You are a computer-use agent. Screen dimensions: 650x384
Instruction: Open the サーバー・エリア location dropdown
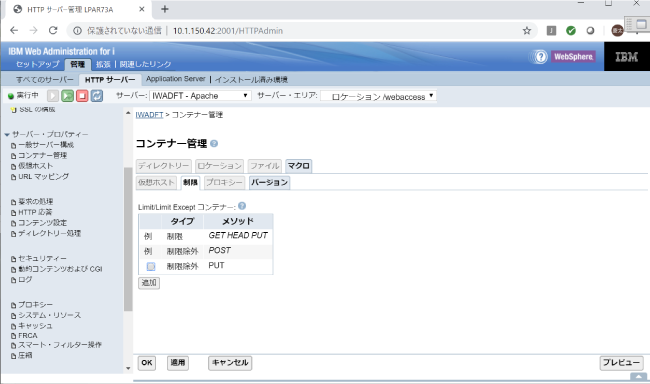378,96
